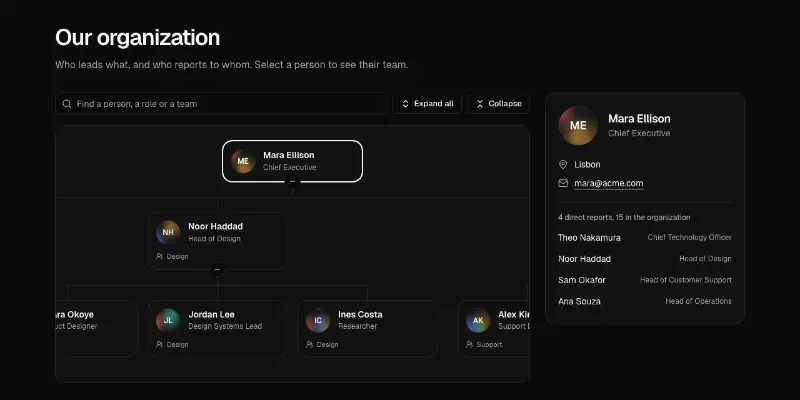Click the Our organization heading
800x400 pixels.
pos(138,38)
